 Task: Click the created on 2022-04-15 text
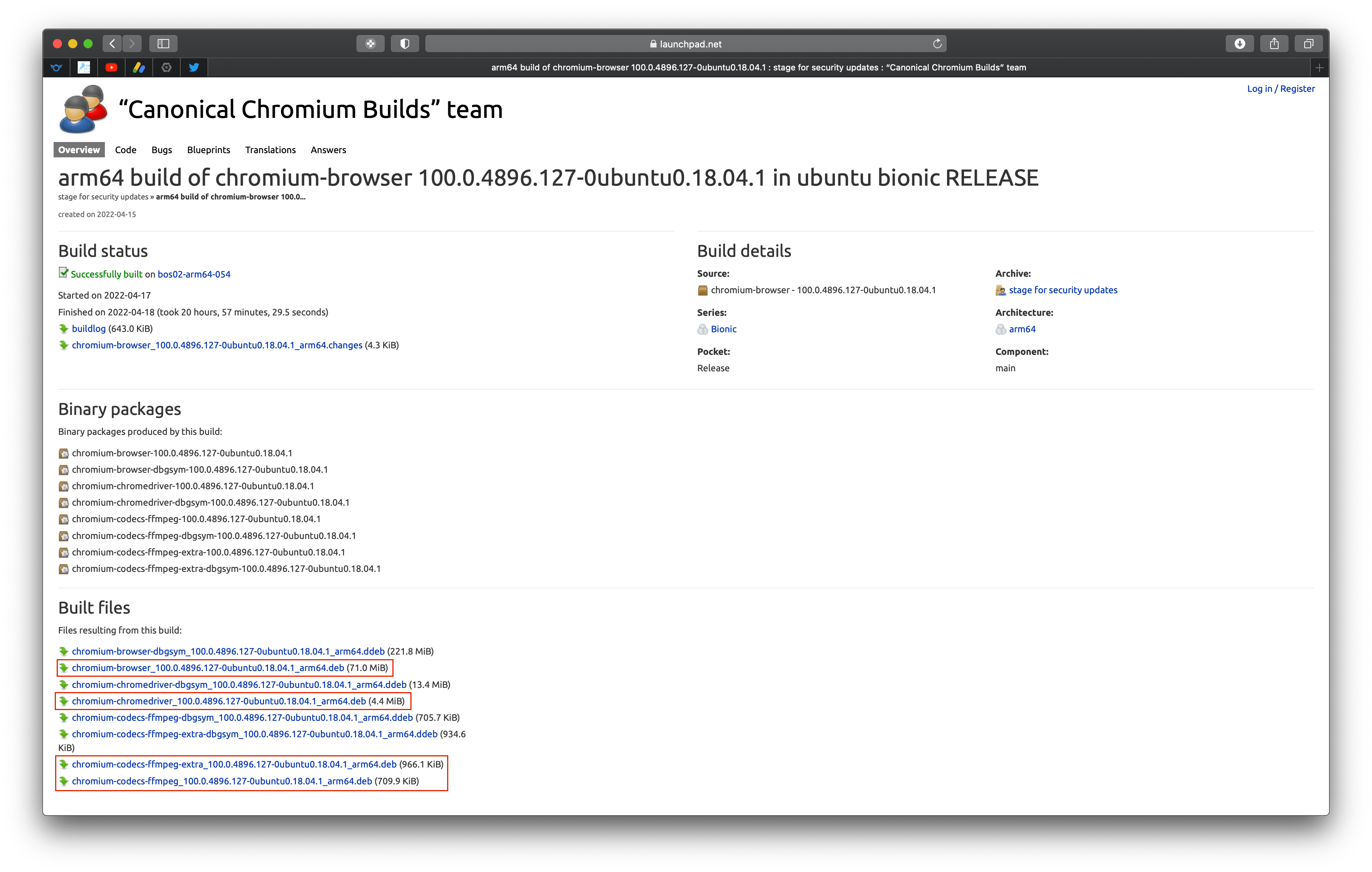(x=97, y=215)
